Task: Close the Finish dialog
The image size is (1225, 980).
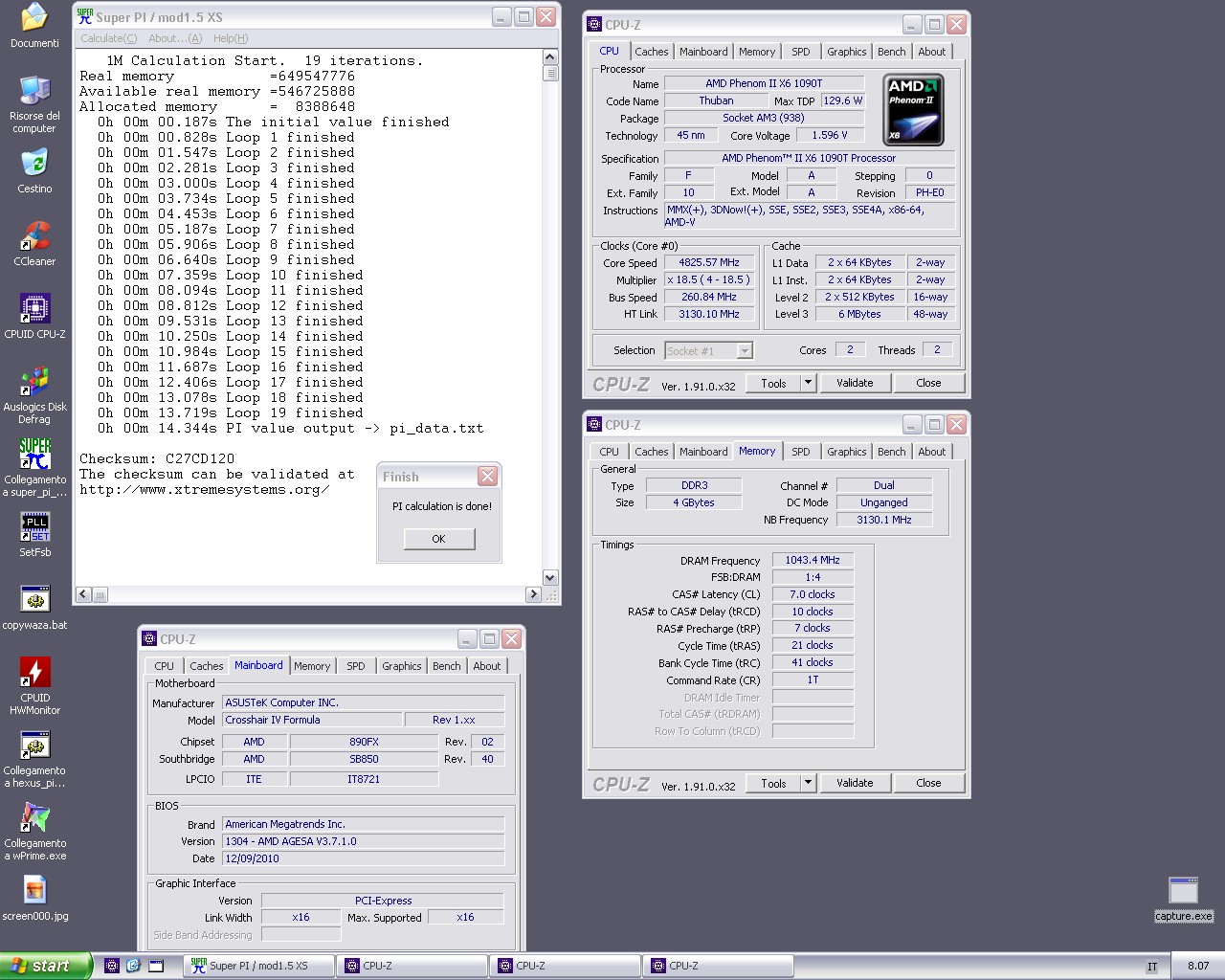Action: point(487,477)
